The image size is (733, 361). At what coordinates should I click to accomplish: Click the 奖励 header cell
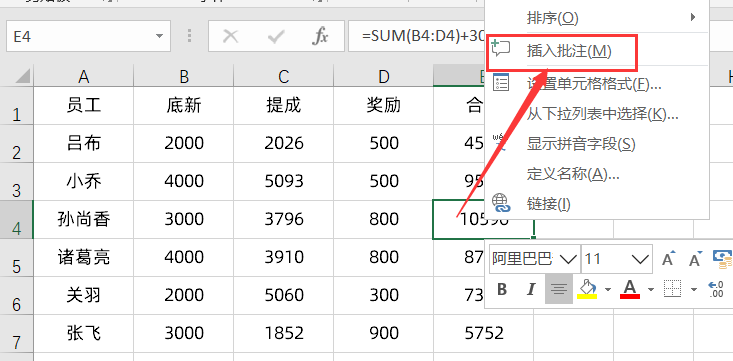384,106
